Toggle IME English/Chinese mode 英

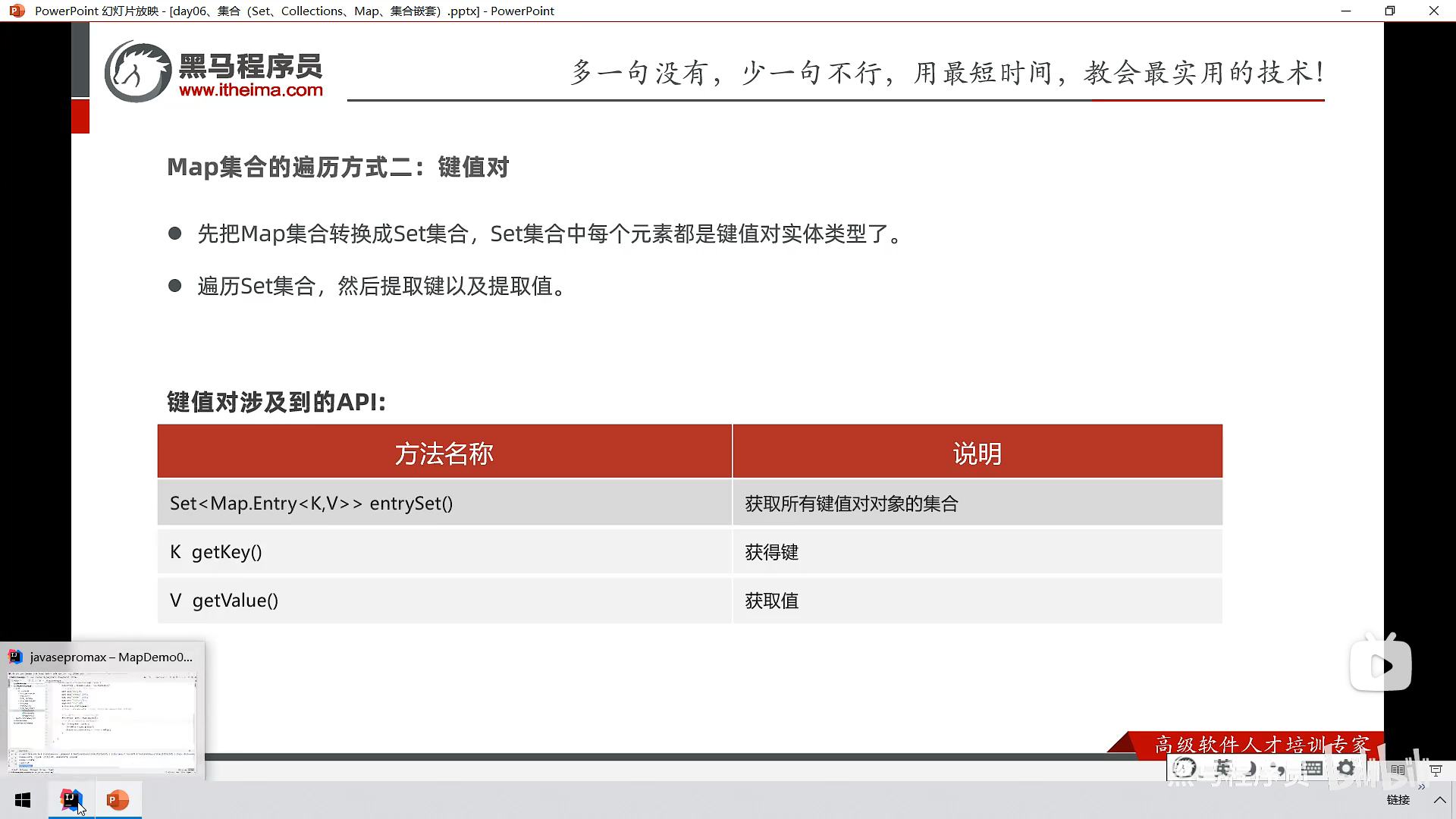(x=1222, y=768)
